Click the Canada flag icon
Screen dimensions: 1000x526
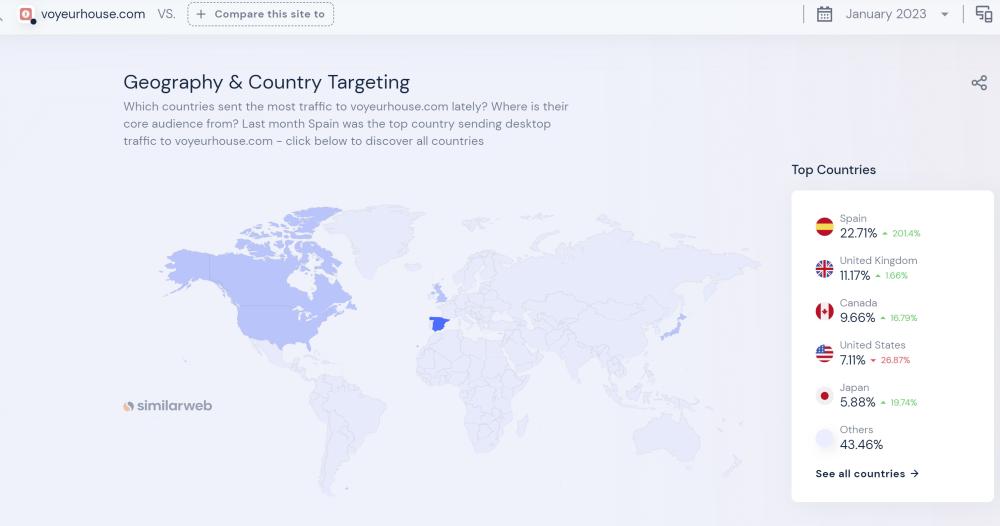point(824,311)
